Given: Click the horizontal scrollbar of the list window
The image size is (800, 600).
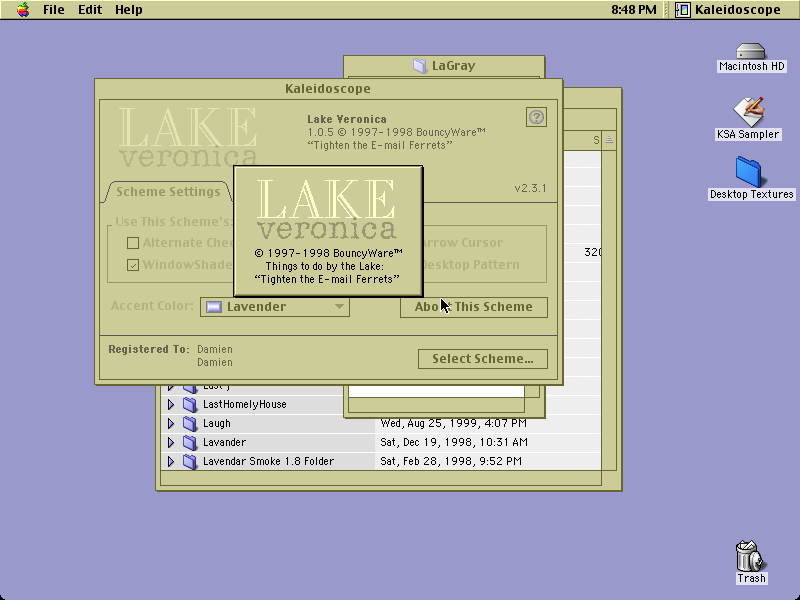Looking at the screenshot, I should (381, 479).
